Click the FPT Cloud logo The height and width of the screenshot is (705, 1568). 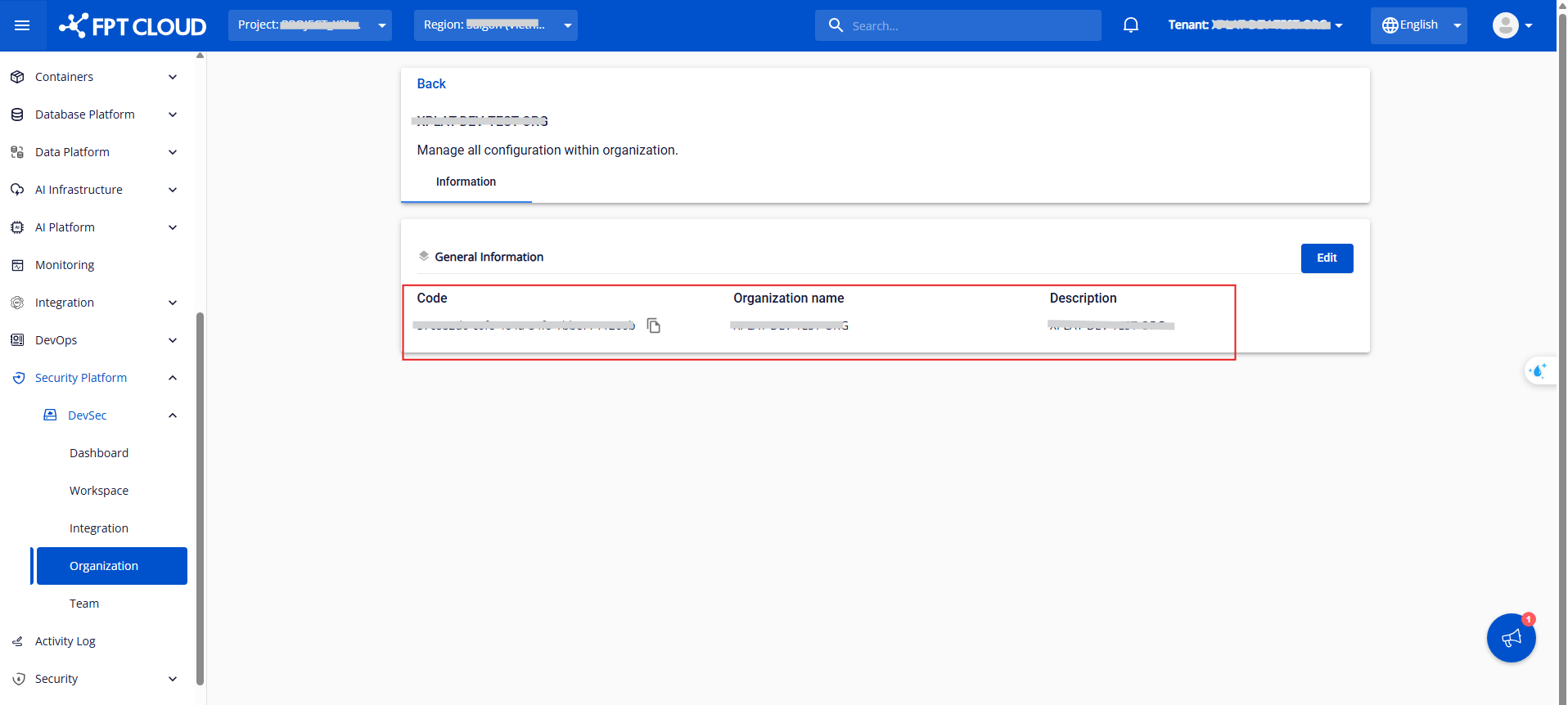click(x=133, y=26)
